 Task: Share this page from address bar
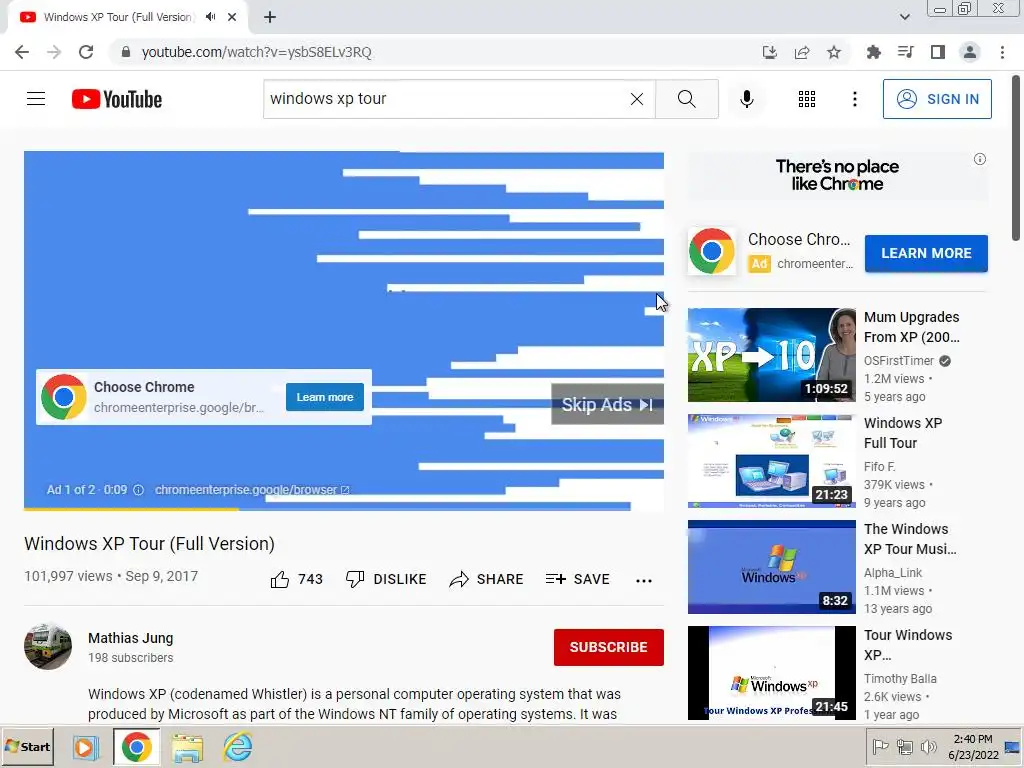(802, 52)
